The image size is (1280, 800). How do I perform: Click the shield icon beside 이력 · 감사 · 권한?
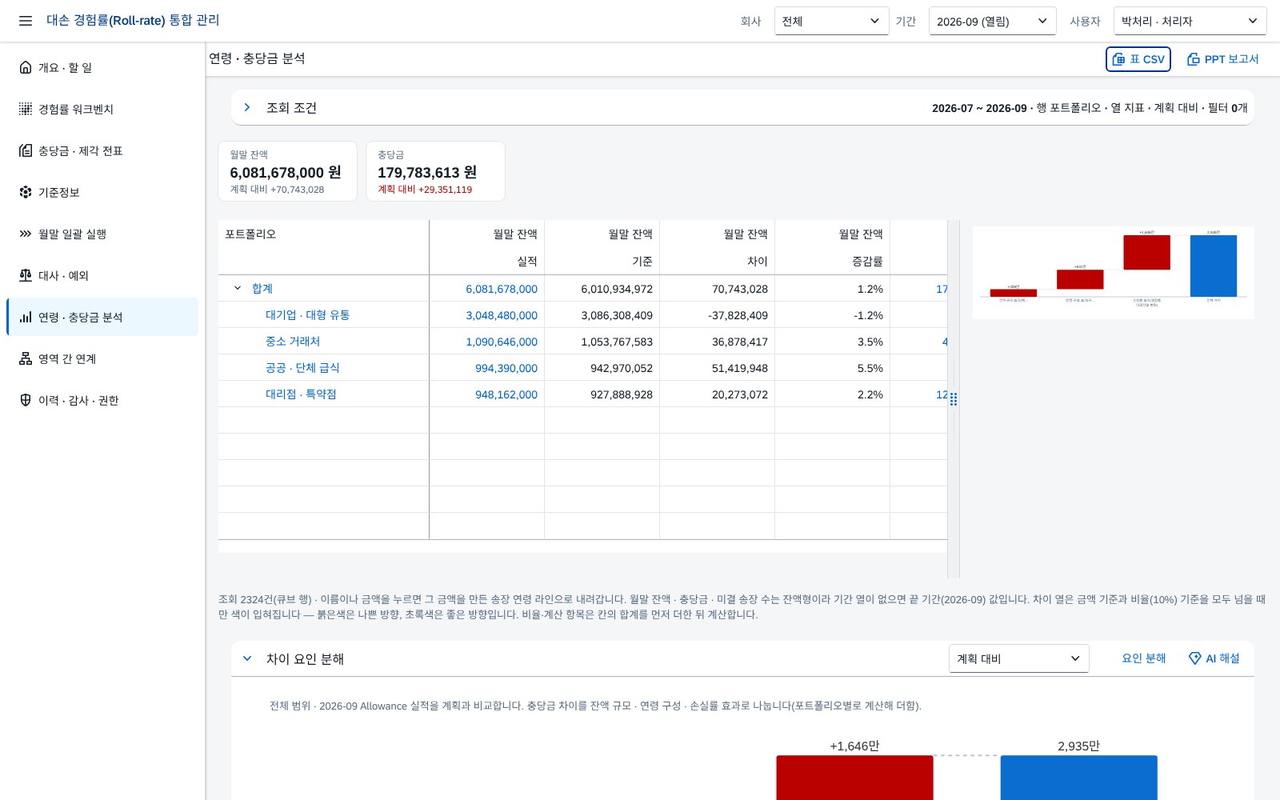pos(25,400)
